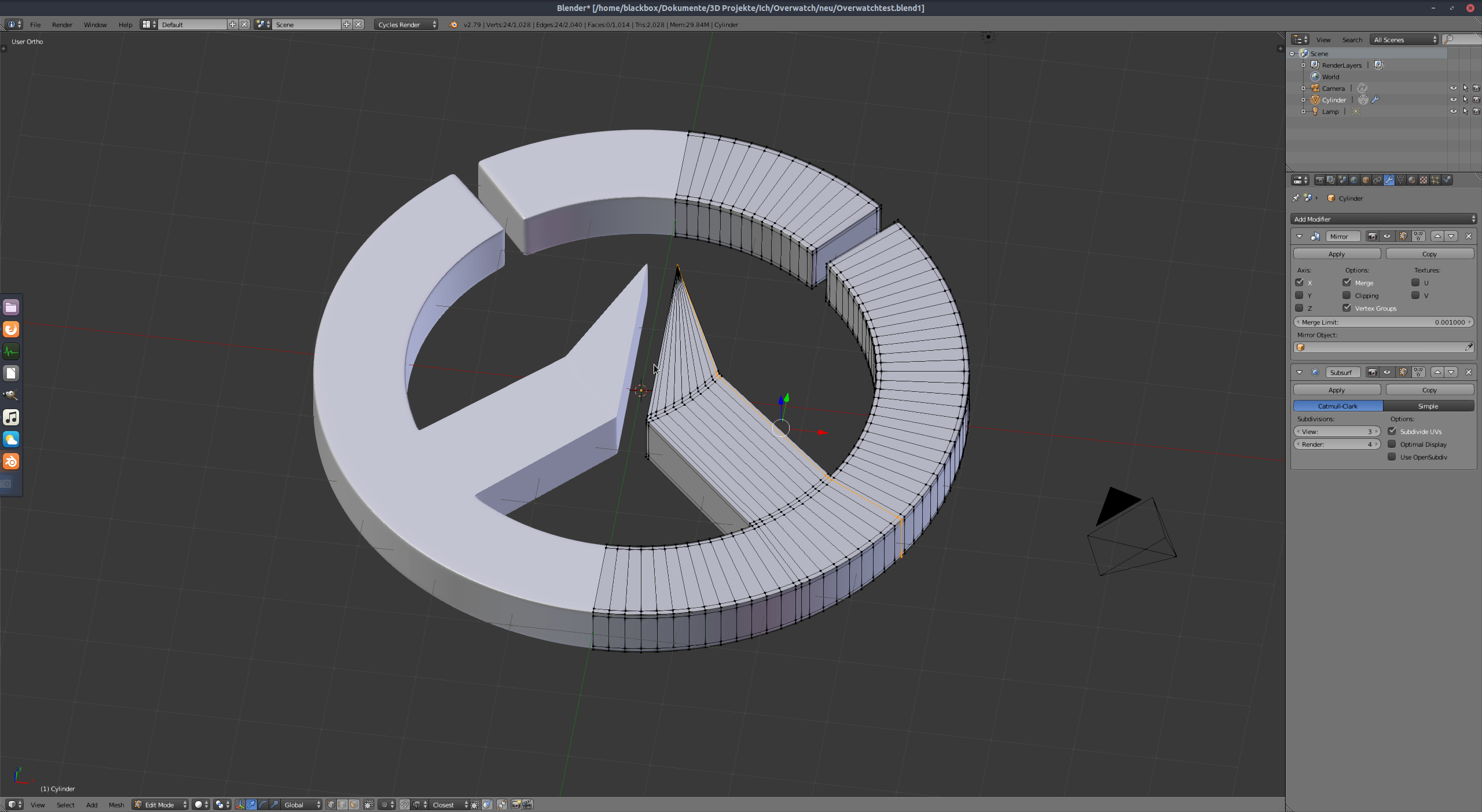The image size is (1482, 812).
Task: Apply the Mirror modifier
Action: coord(1337,253)
